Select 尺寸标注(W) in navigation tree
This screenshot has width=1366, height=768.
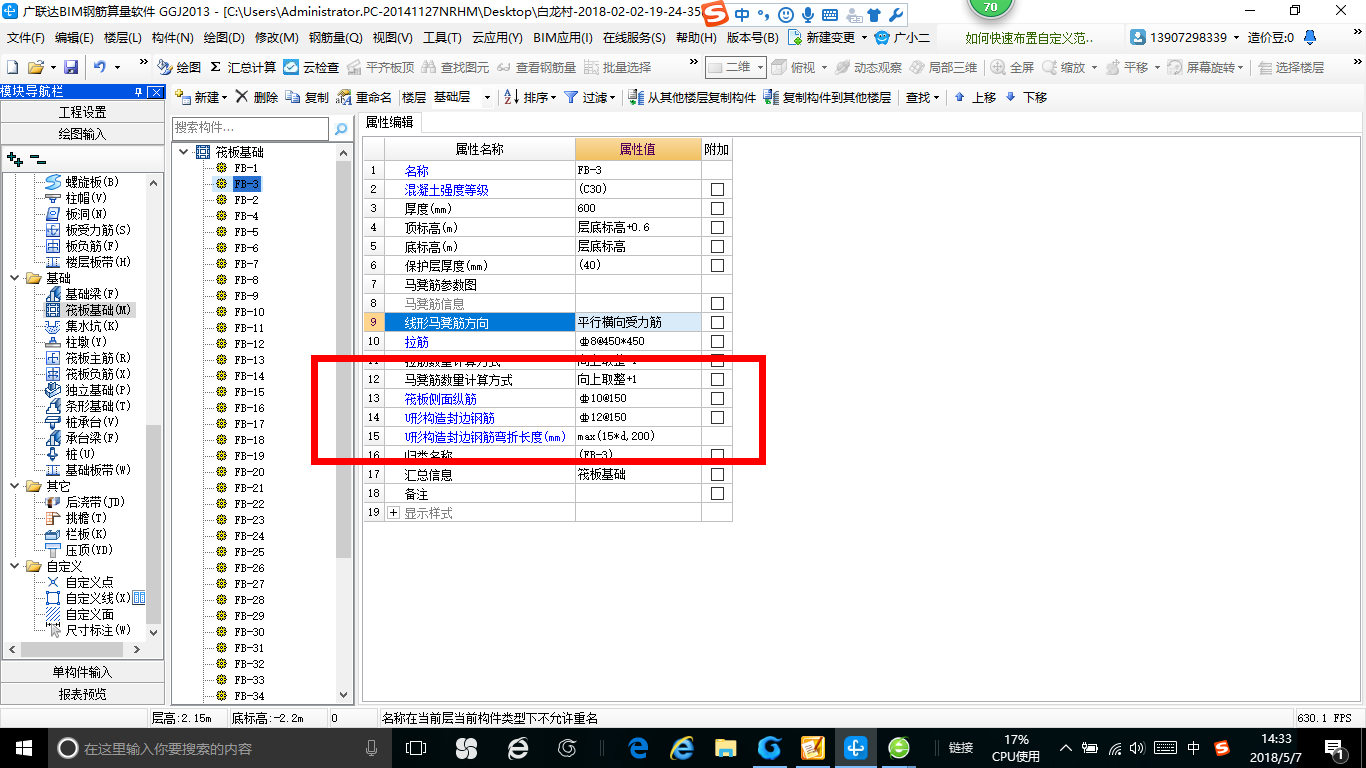pos(98,630)
